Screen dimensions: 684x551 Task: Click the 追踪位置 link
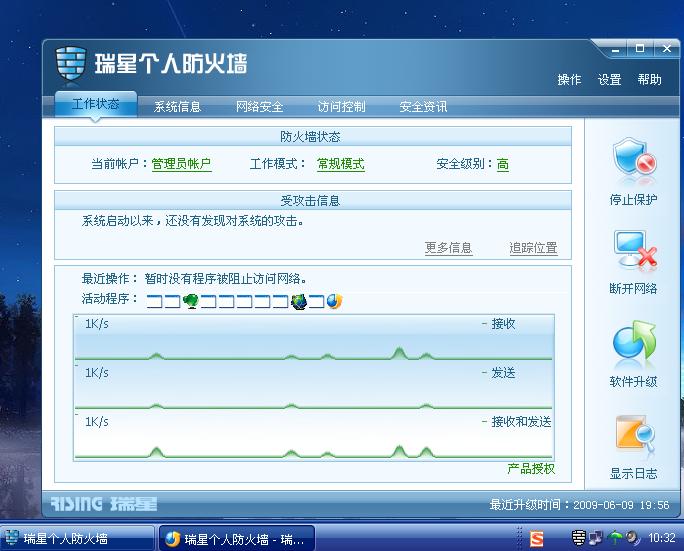[x=534, y=248]
